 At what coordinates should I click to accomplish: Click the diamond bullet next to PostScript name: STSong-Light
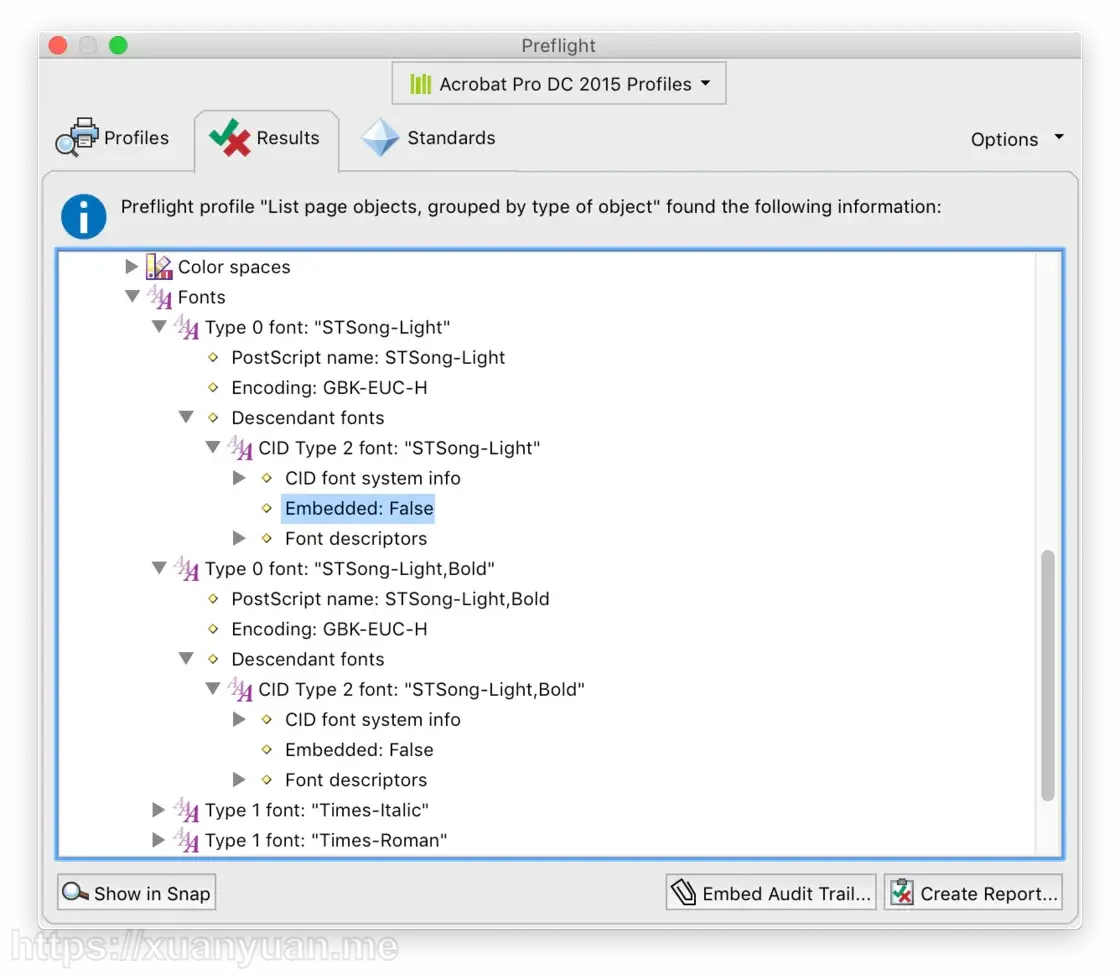point(213,357)
